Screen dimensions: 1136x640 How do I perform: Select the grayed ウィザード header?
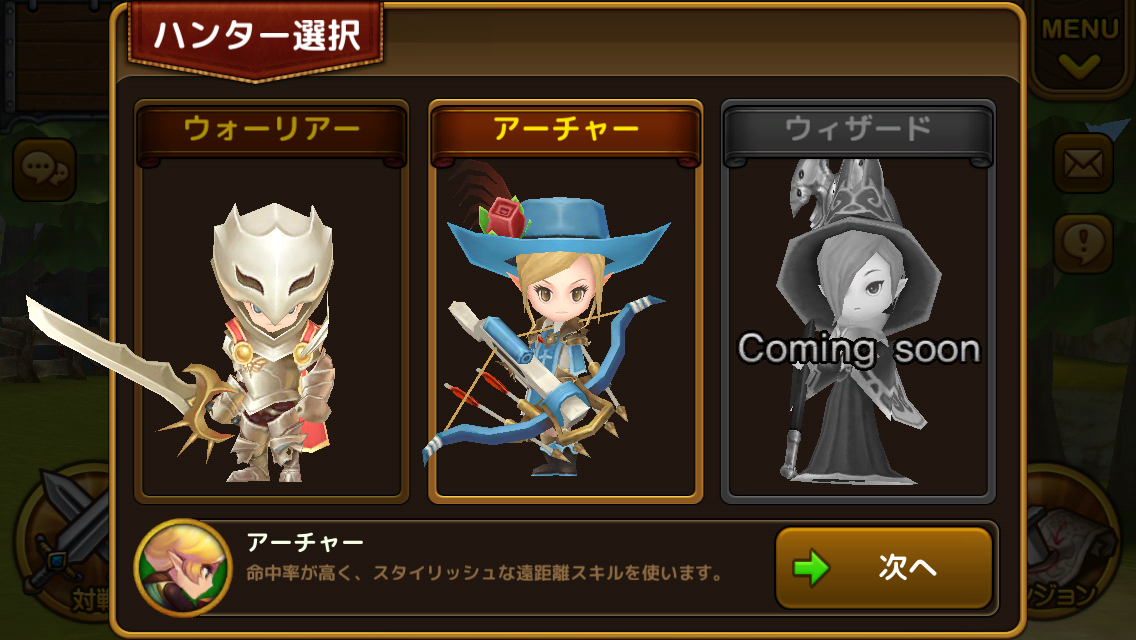point(859,131)
